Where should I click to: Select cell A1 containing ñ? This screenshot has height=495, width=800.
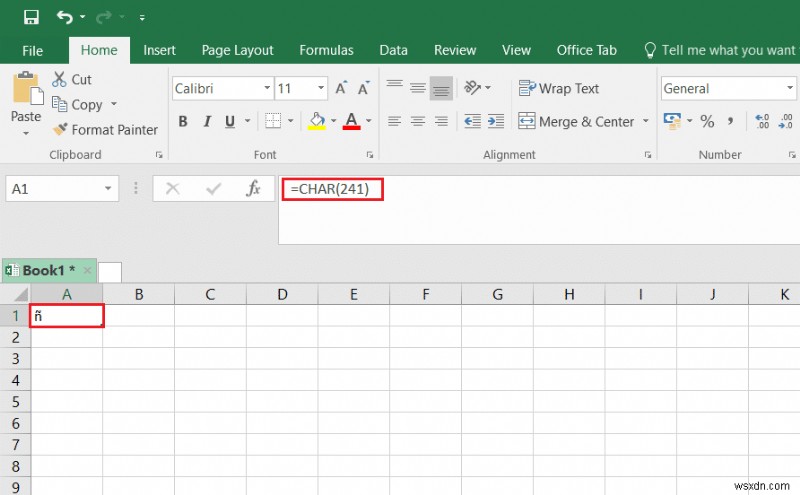(x=67, y=316)
